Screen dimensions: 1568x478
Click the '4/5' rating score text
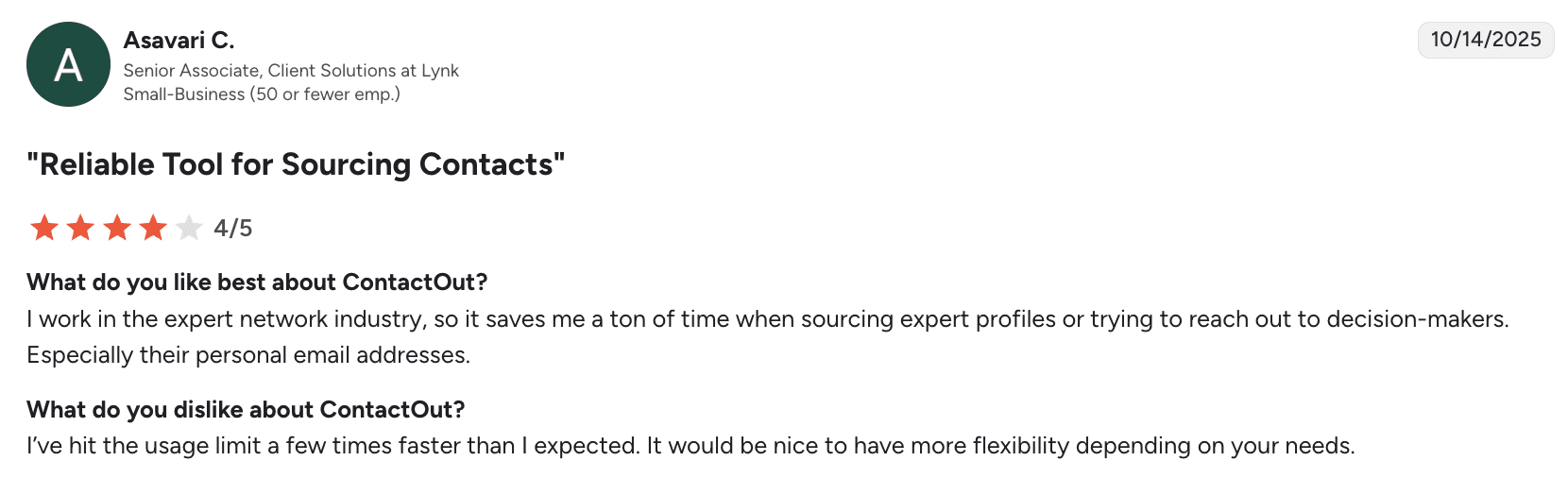coord(232,228)
